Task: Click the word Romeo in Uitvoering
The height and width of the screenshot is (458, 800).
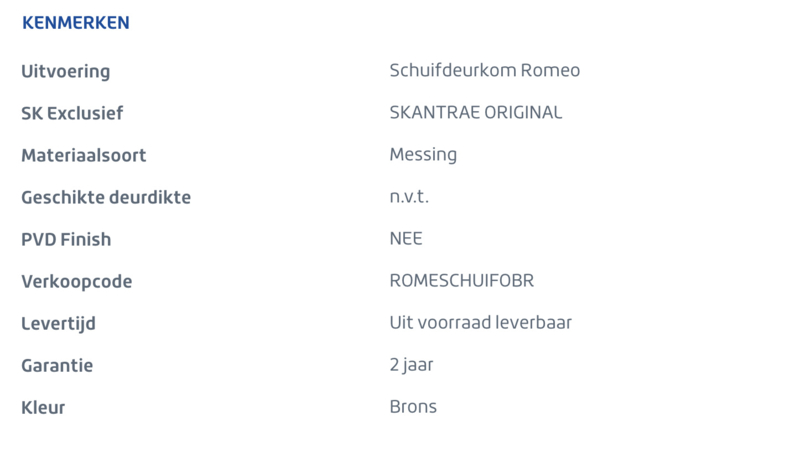Action: click(x=550, y=70)
